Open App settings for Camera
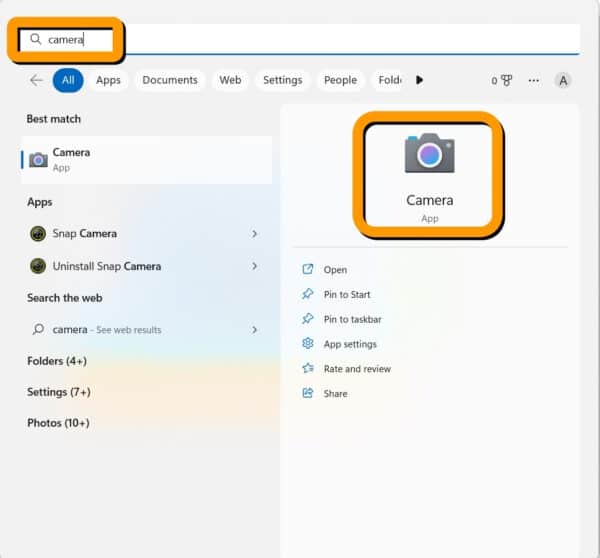The image size is (600, 558). [350, 344]
